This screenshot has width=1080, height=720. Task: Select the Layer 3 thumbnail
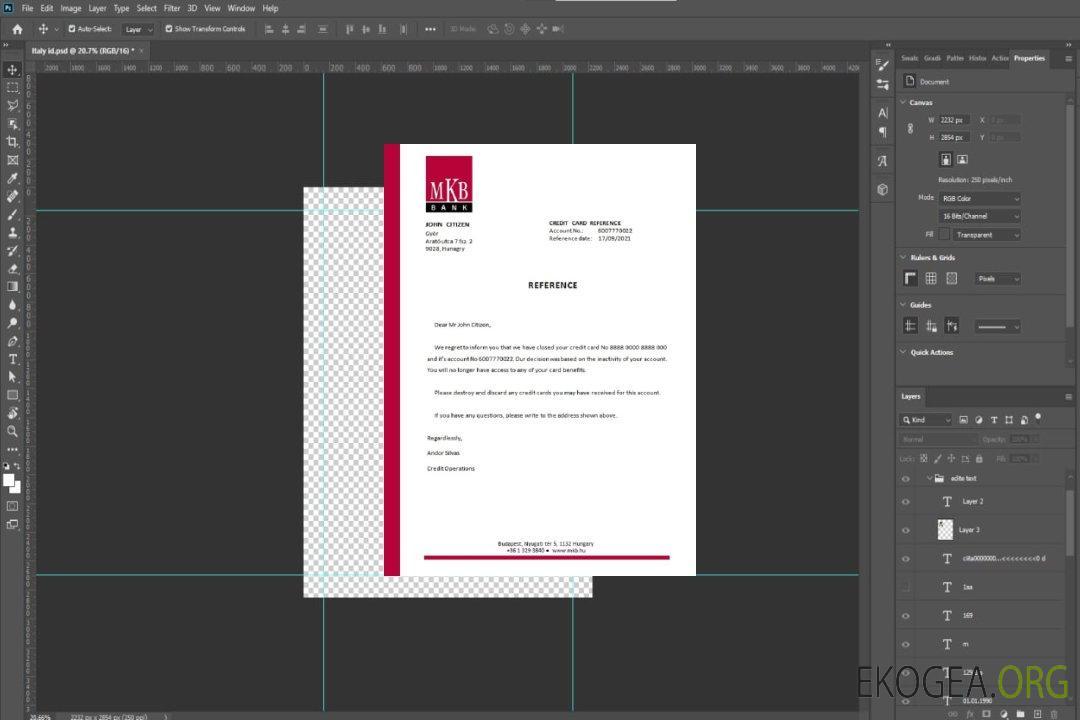pos(945,529)
